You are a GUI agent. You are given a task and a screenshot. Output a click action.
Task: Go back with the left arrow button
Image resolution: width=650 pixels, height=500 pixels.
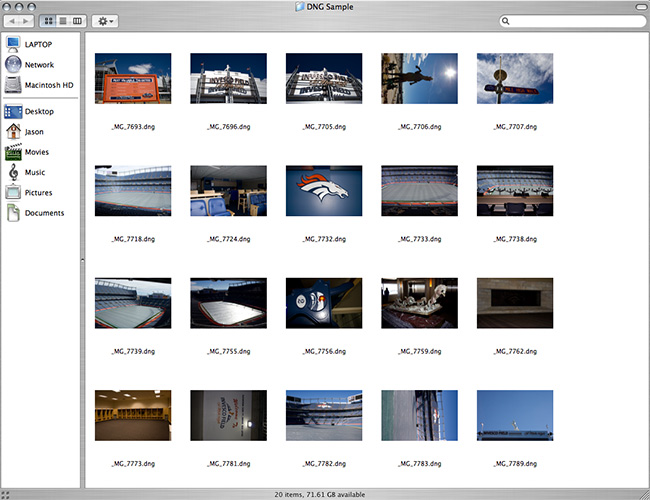(14, 21)
